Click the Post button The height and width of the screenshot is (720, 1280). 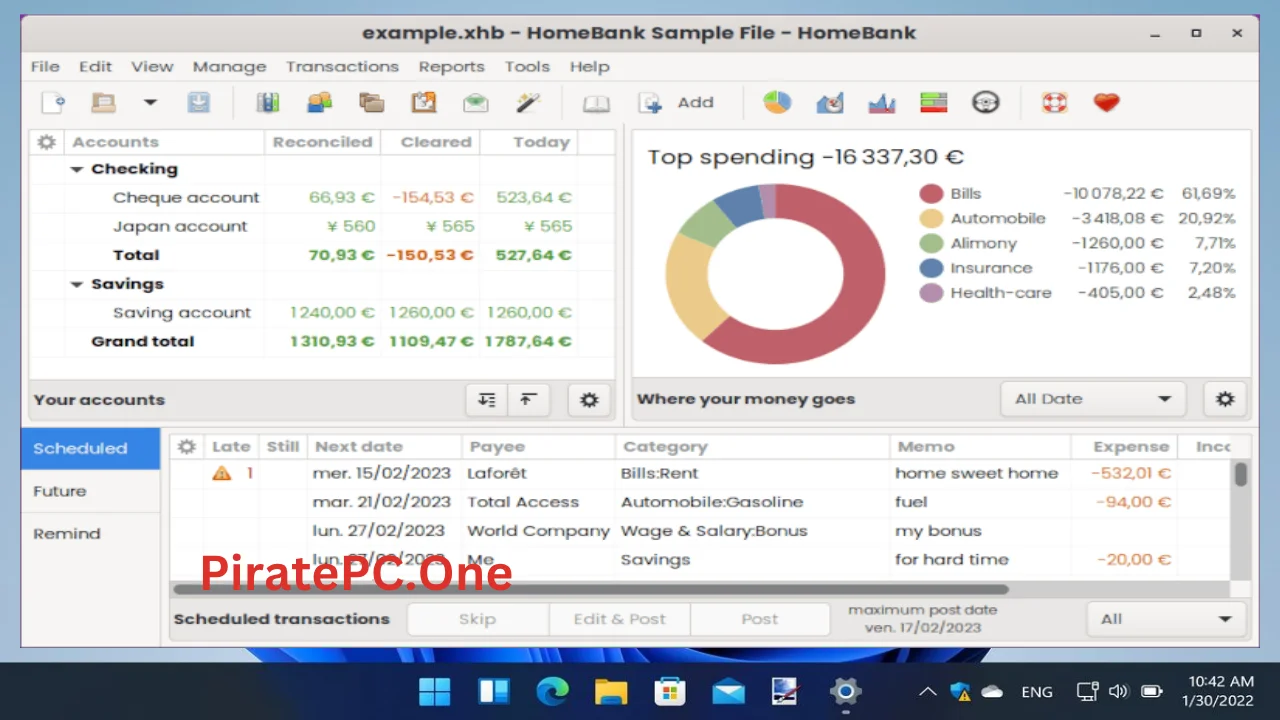[760, 619]
